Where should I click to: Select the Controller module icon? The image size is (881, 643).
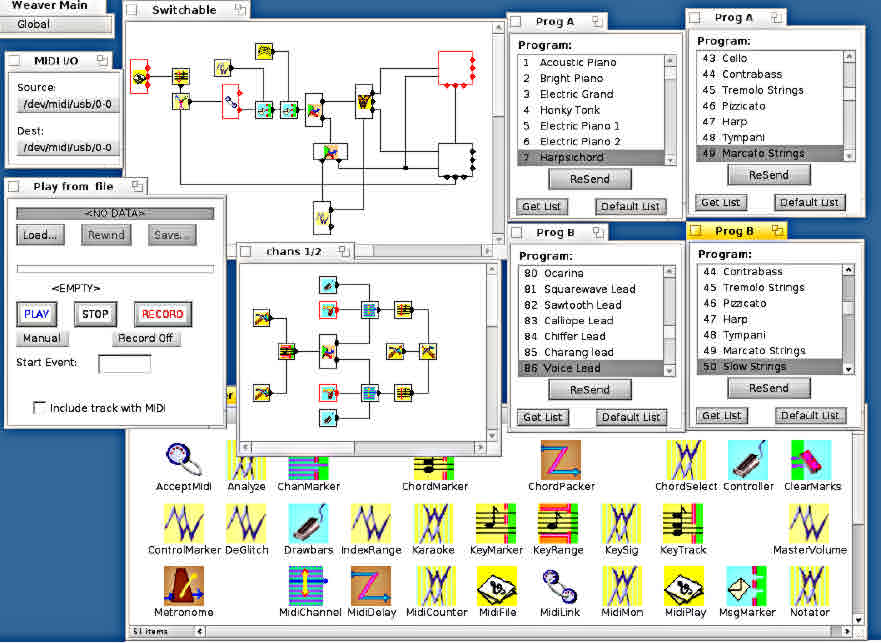748,460
